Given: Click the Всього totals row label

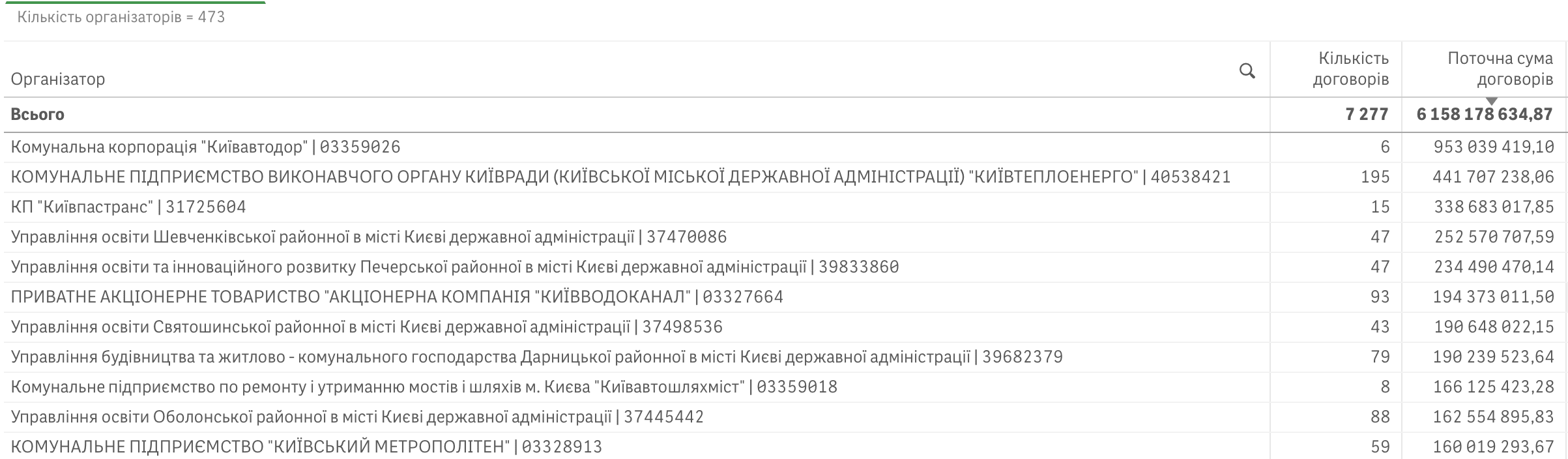Looking at the screenshot, I should tap(38, 114).
